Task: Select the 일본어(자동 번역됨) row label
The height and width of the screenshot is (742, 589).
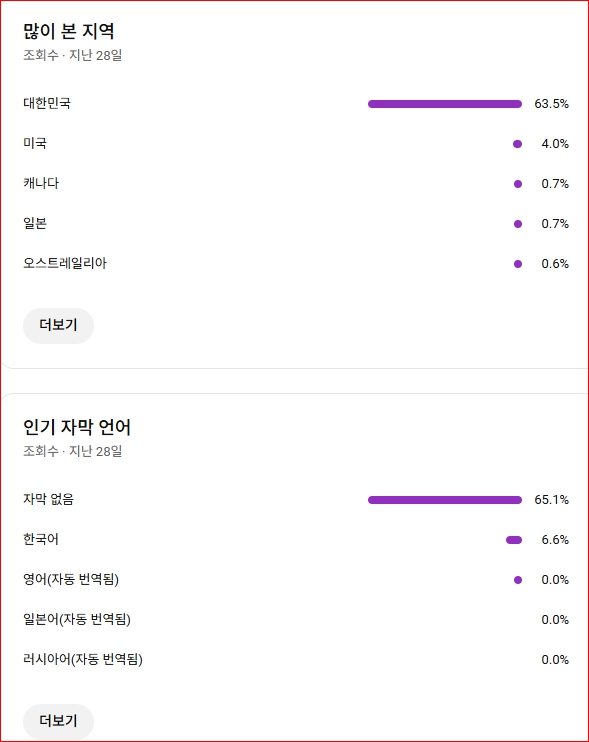Action: click(x=77, y=619)
